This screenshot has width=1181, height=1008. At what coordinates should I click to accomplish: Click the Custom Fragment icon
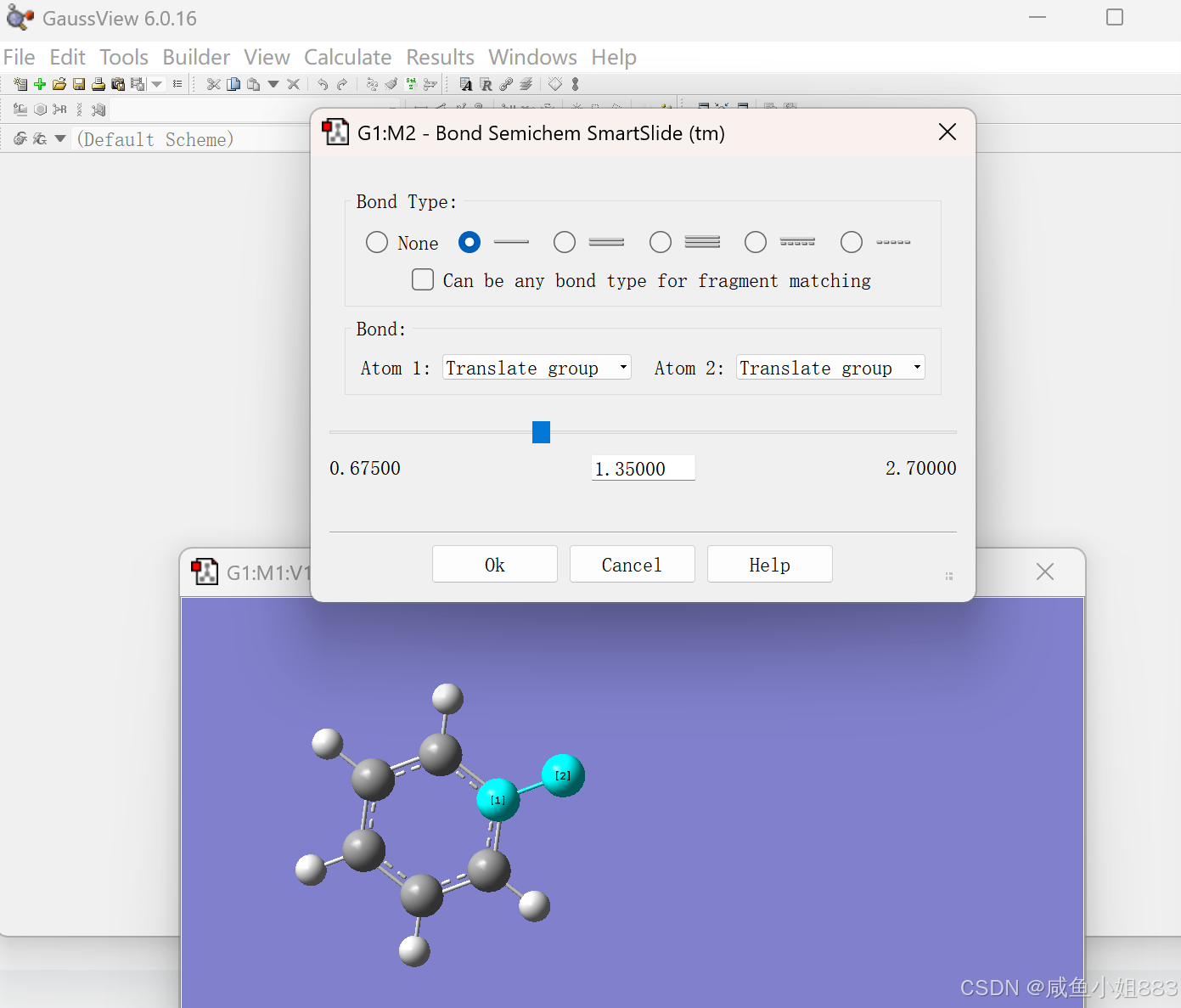point(98,110)
